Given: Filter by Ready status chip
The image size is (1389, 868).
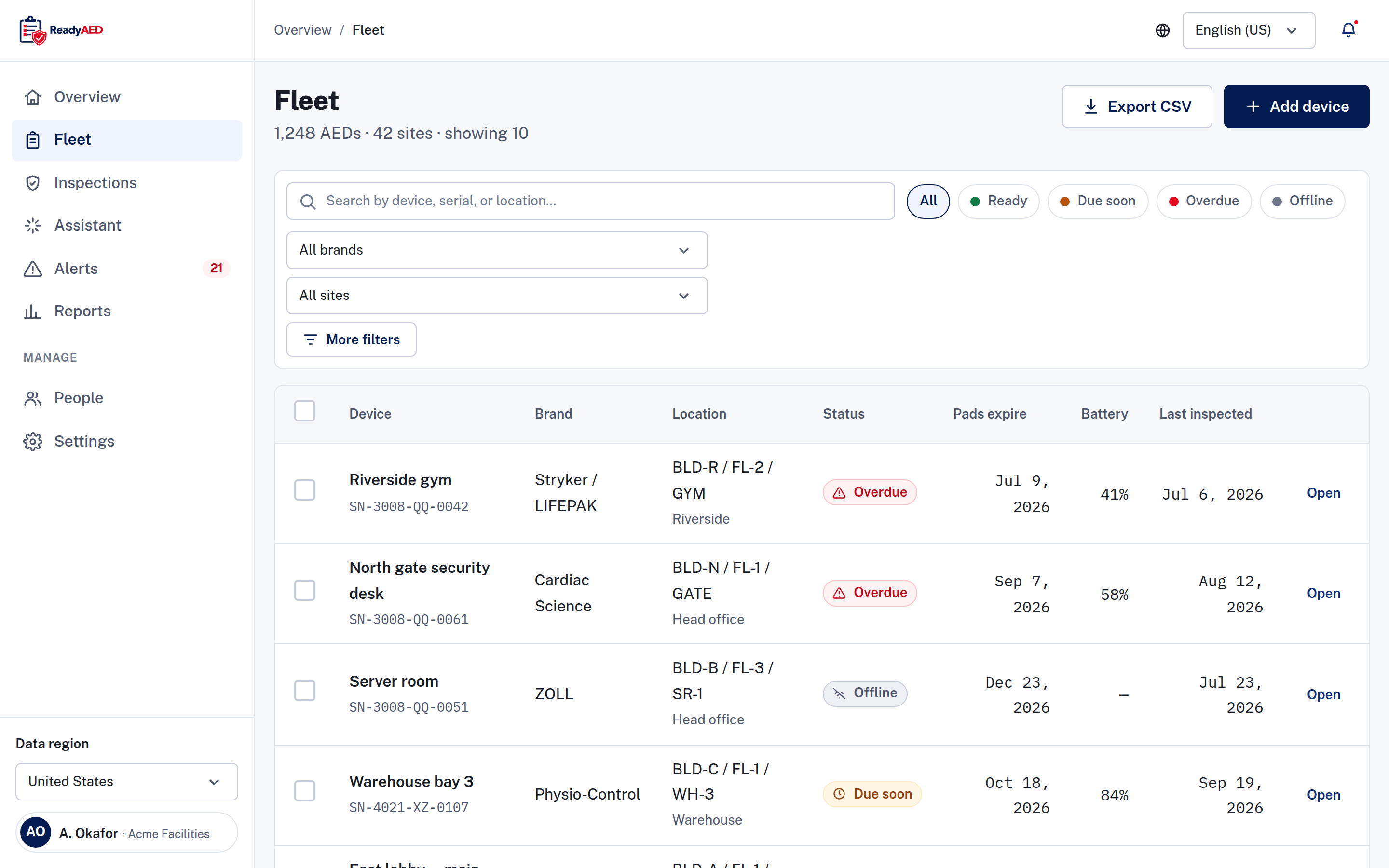Looking at the screenshot, I should 999,201.
